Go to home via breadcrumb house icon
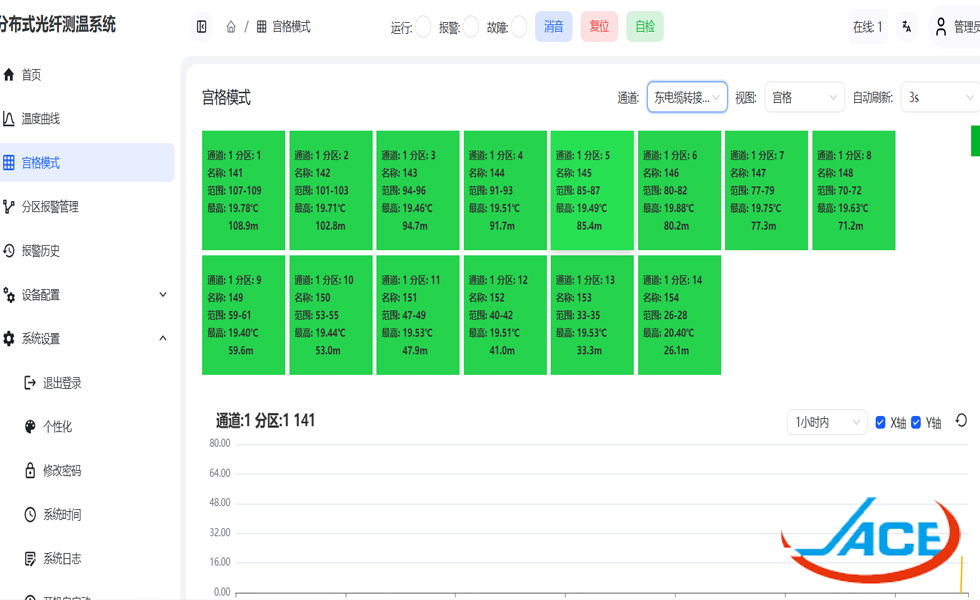Screen dimensions: 980x600 [231, 27]
